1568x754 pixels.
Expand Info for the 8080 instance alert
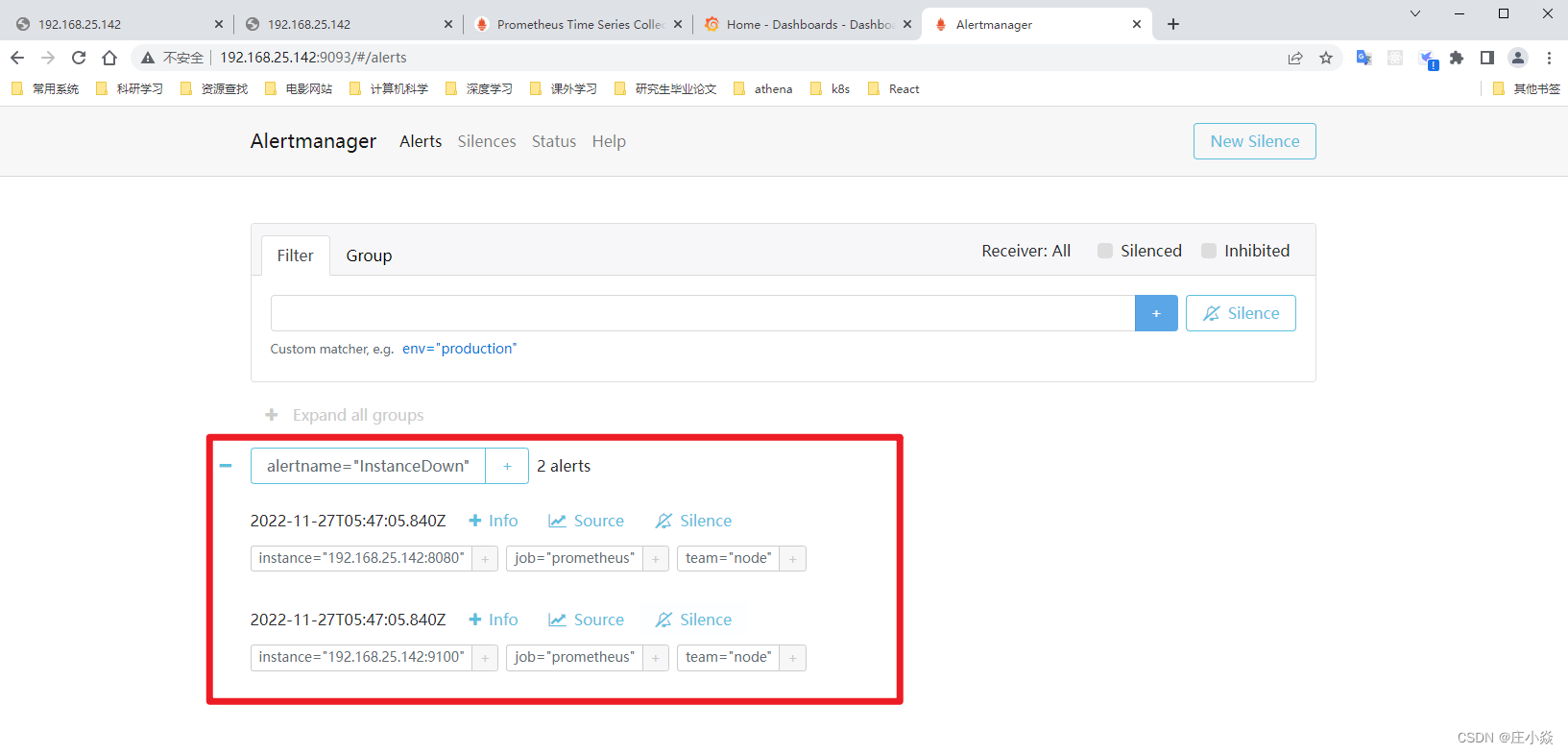(x=494, y=521)
